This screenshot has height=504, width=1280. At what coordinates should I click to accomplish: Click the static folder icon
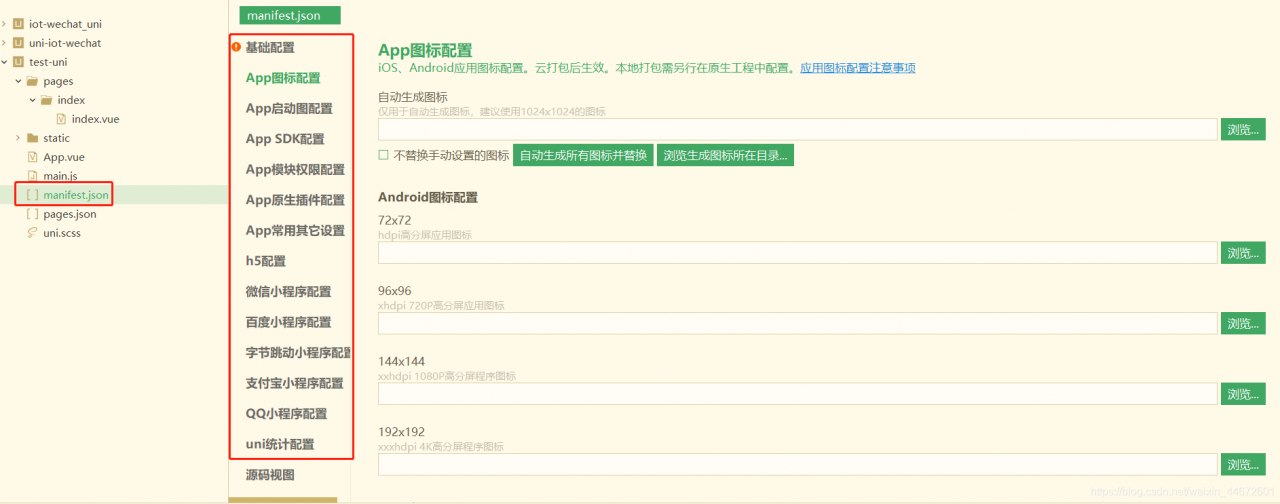point(33,138)
